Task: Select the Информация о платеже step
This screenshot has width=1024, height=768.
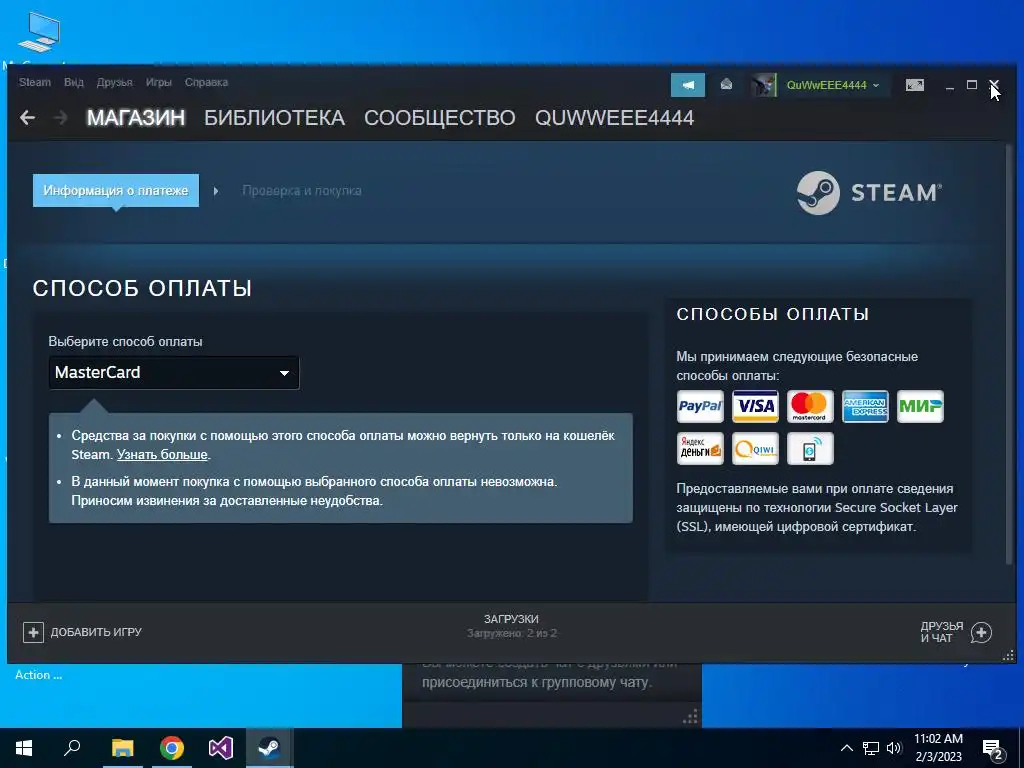Action: [116, 191]
